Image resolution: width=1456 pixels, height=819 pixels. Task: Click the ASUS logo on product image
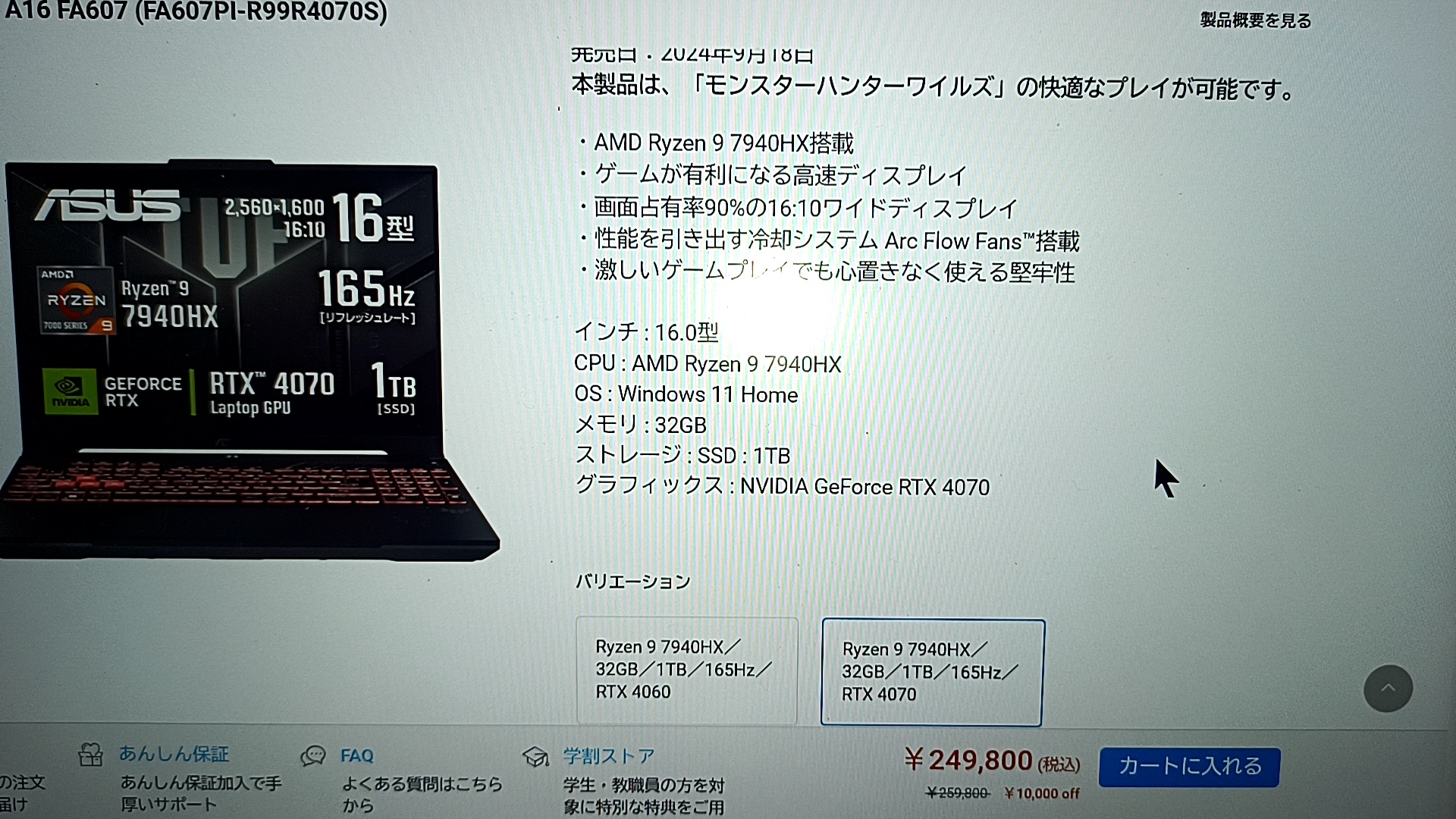click(108, 206)
